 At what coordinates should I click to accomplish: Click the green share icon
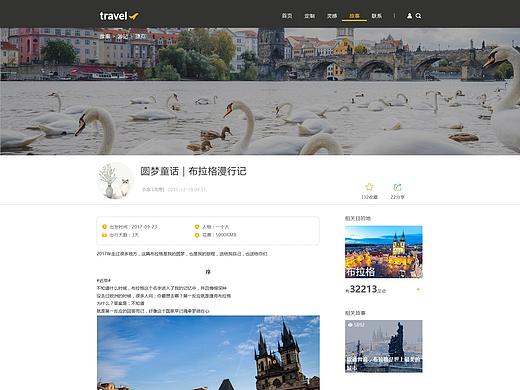[x=397, y=187]
